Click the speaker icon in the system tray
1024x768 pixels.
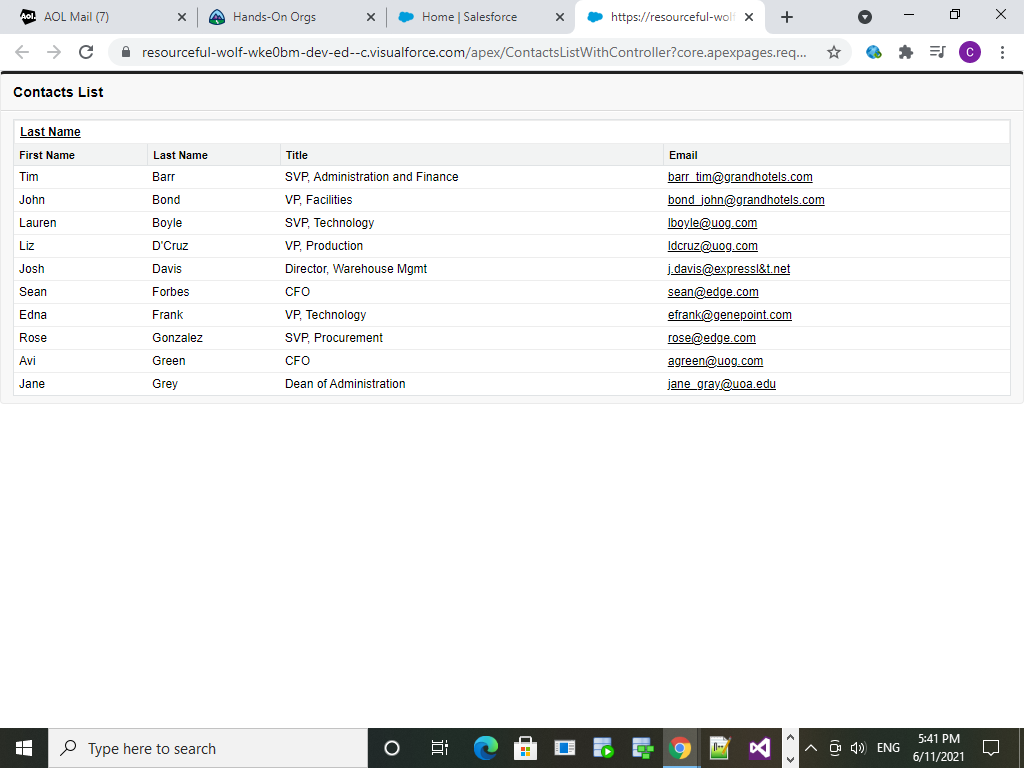point(858,747)
